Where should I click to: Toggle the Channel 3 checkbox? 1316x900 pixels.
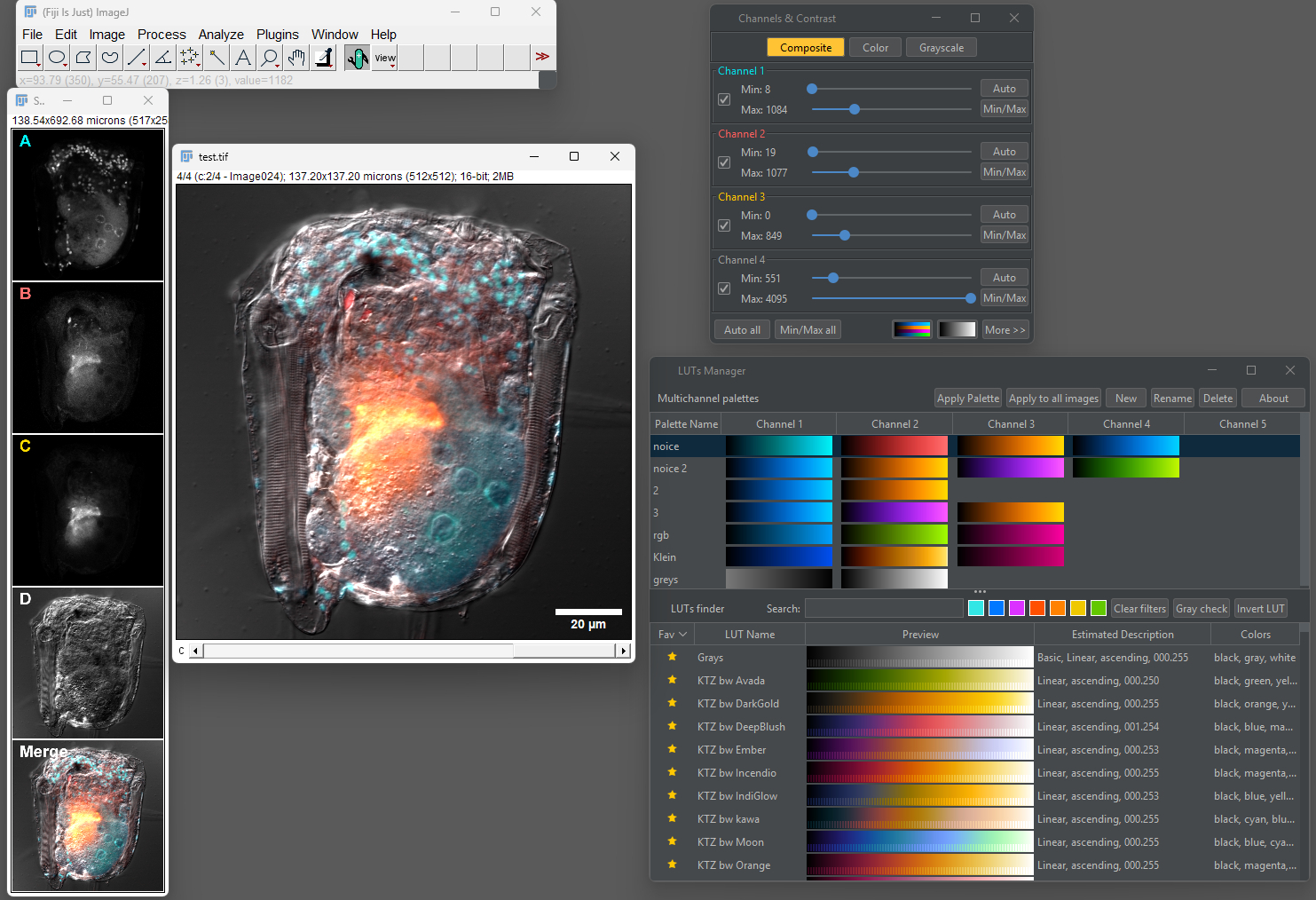724,225
